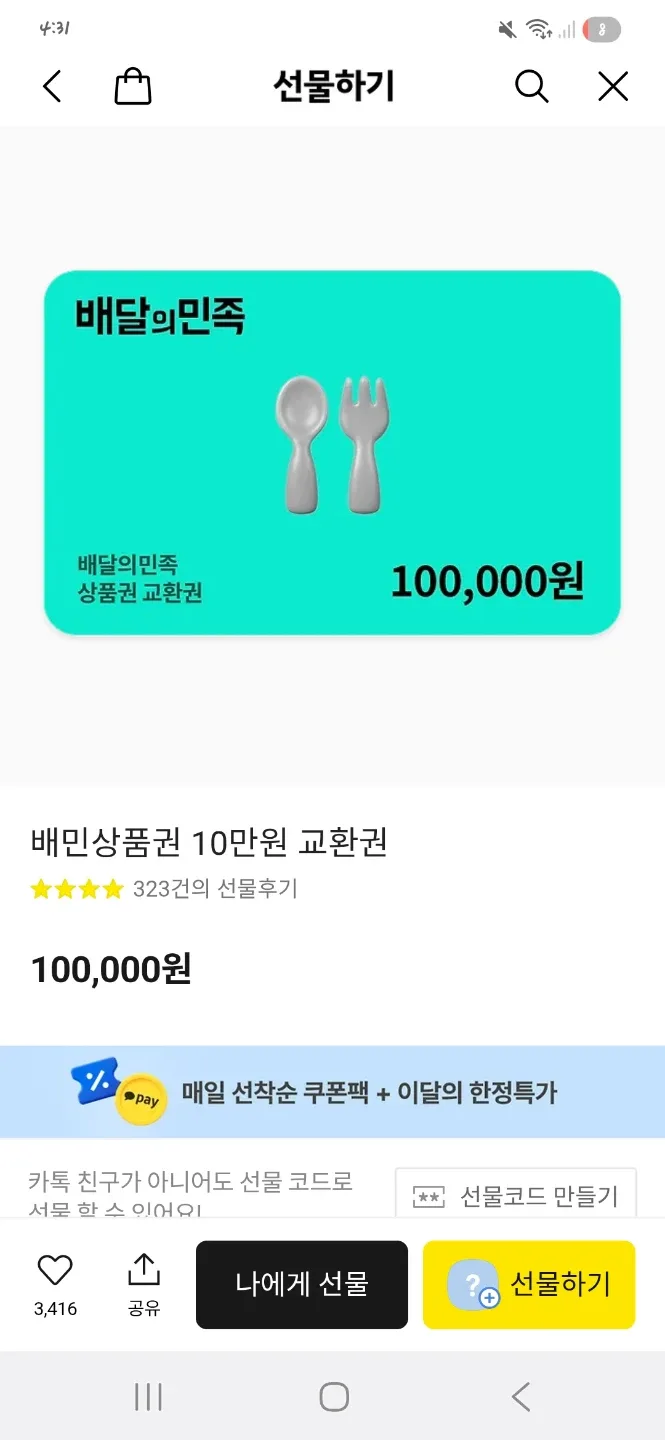This screenshot has height=1440, width=665.
Task: Close the gift page with X
Action: 612,88
